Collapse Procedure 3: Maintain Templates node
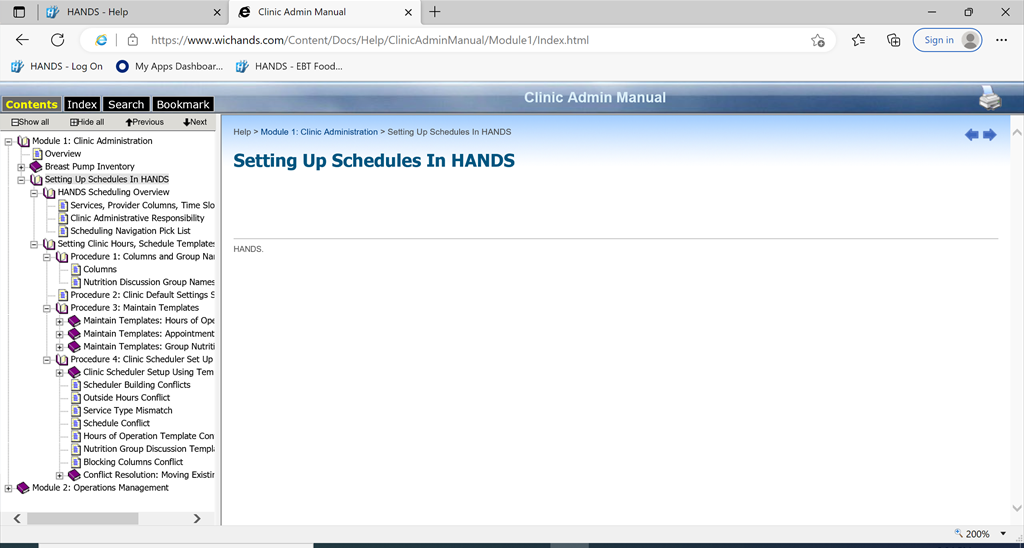1024x548 pixels. (x=47, y=308)
